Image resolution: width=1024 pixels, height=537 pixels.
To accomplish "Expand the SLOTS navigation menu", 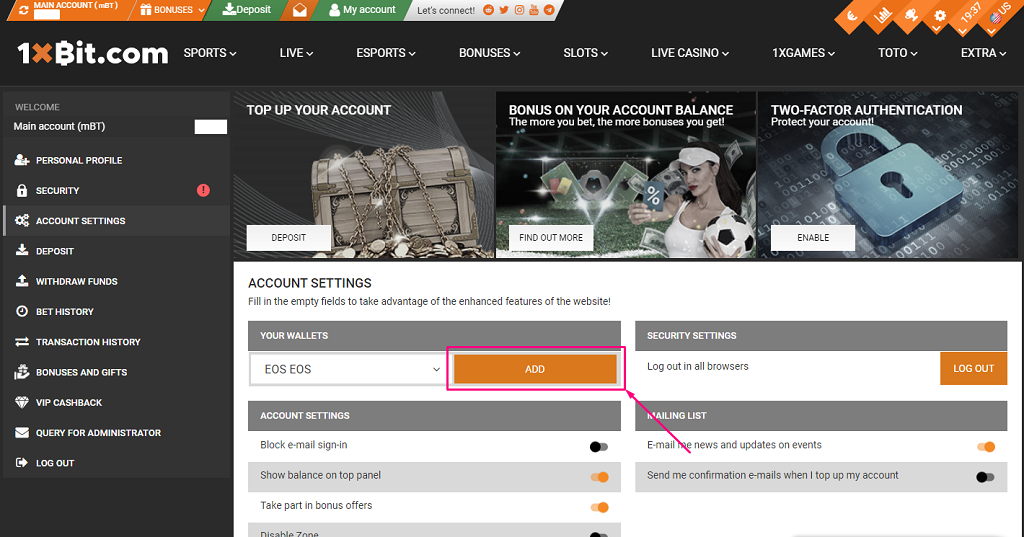I will (x=585, y=53).
